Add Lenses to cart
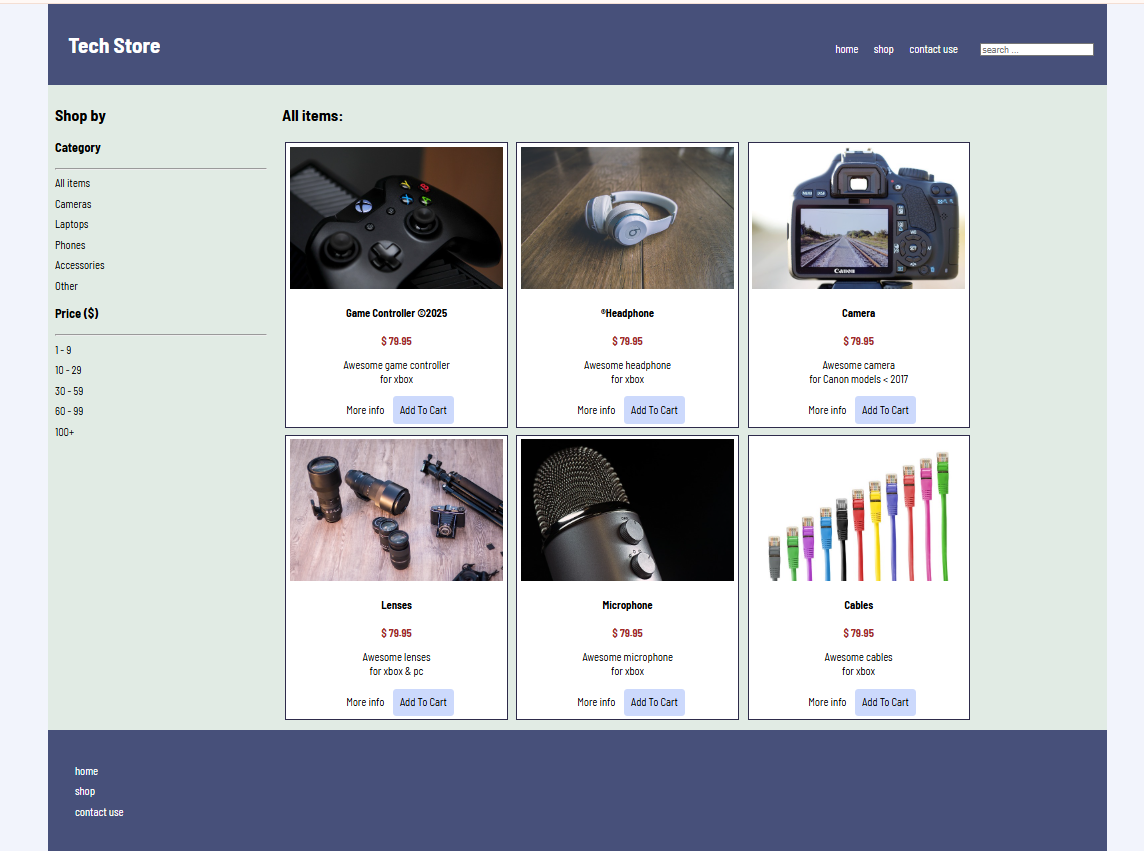This screenshot has width=1144, height=851. click(423, 702)
